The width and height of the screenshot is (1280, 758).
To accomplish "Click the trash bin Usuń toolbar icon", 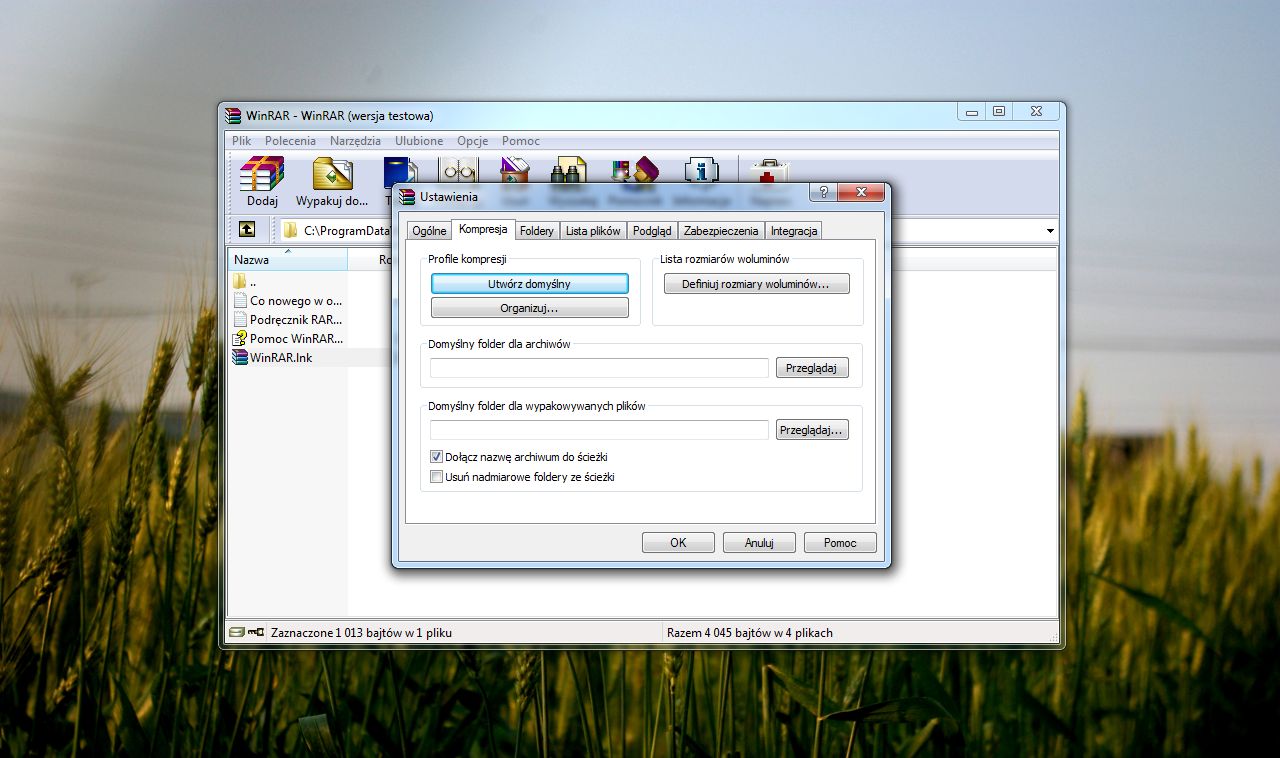I will (x=514, y=170).
